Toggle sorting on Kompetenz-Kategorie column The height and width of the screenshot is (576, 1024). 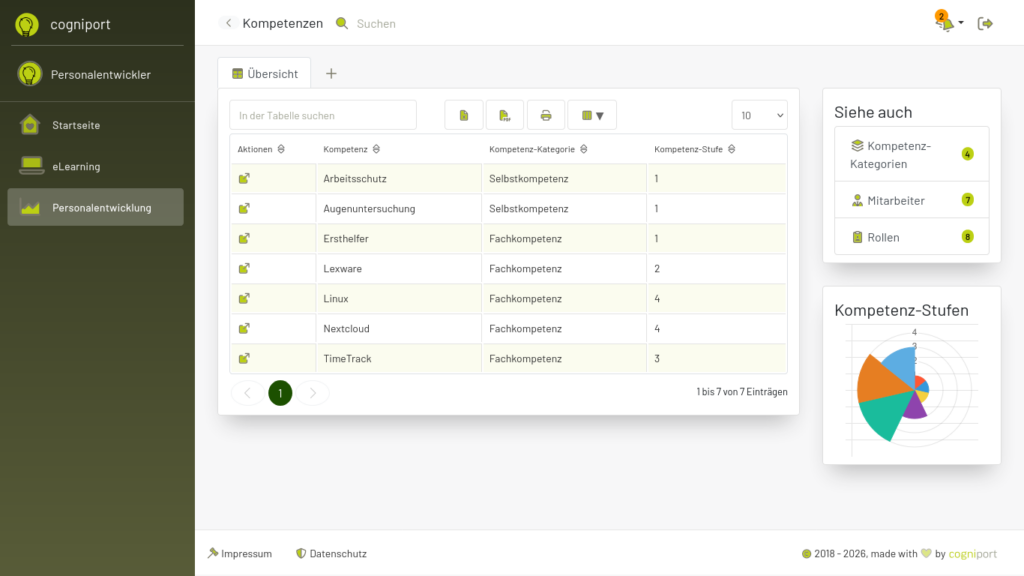click(583, 150)
